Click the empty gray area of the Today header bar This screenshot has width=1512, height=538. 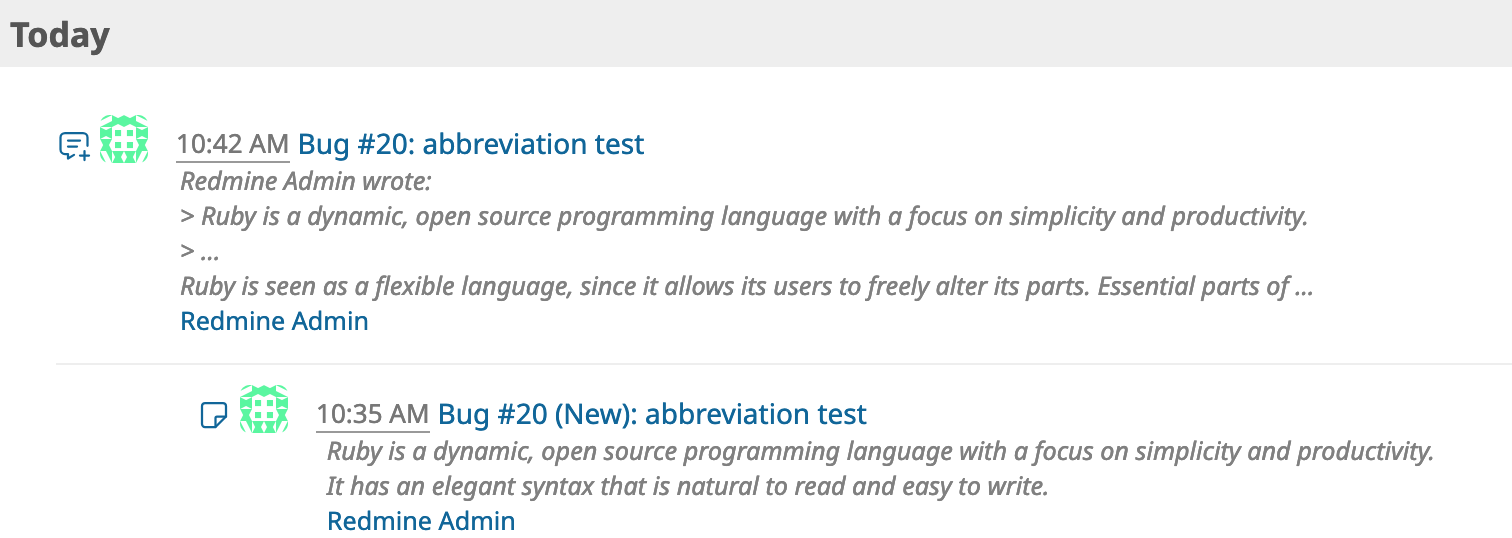click(800, 34)
